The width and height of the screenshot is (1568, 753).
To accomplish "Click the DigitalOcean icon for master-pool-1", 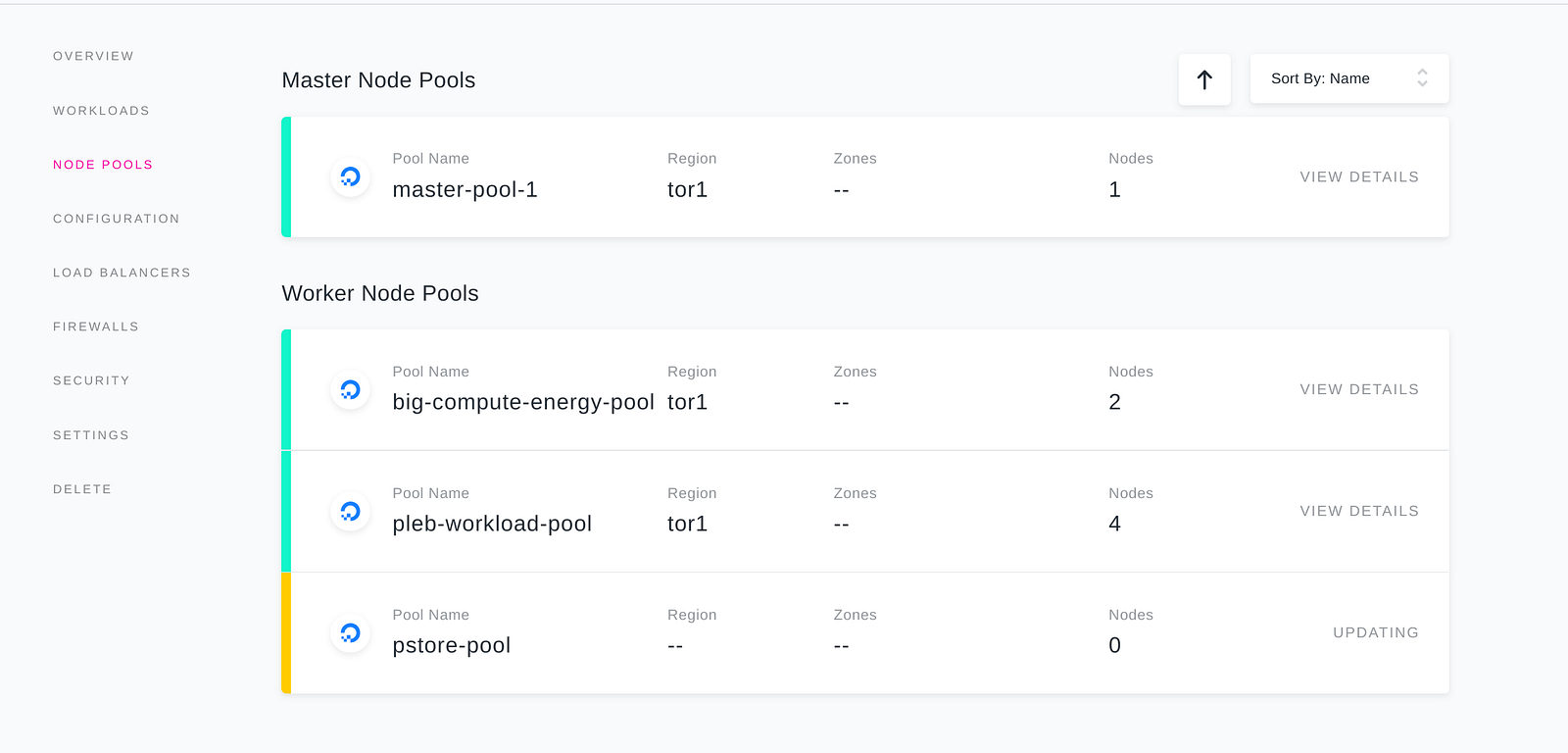I will pyautogui.click(x=350, y=177).
